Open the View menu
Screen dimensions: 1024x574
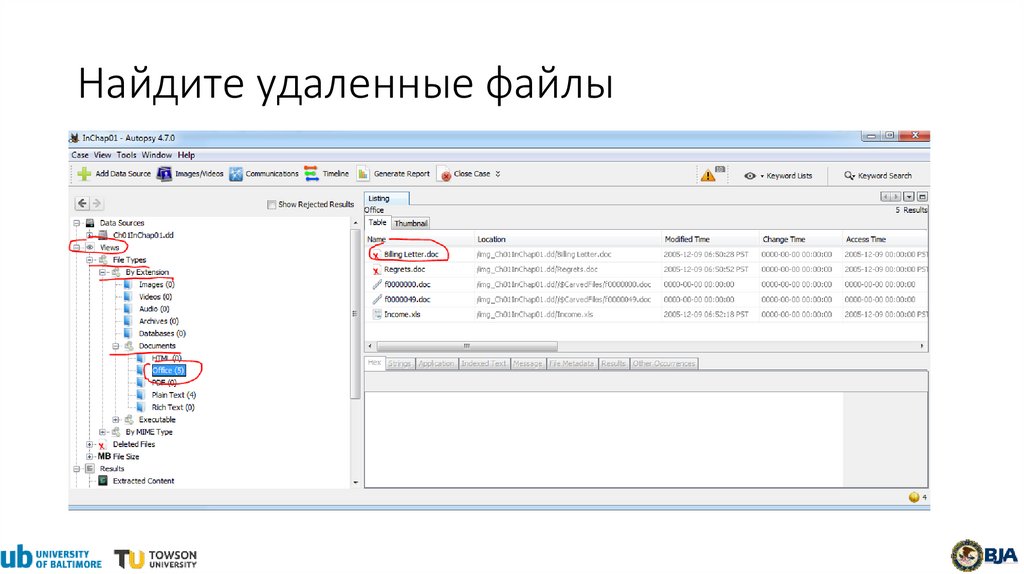[103, 155]
